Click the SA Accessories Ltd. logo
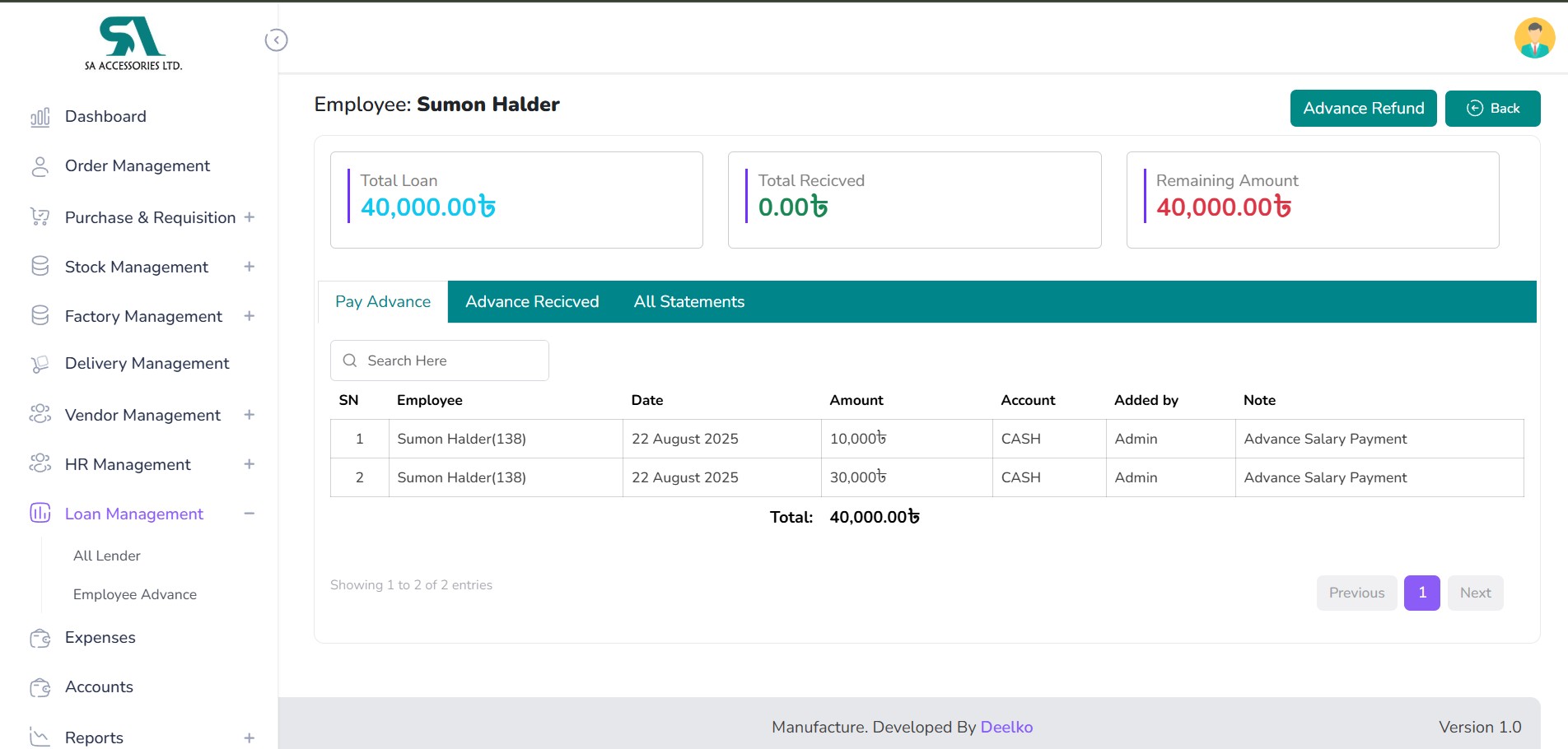The width and height of the screenshot is (1568, 749). coord(133,44)
